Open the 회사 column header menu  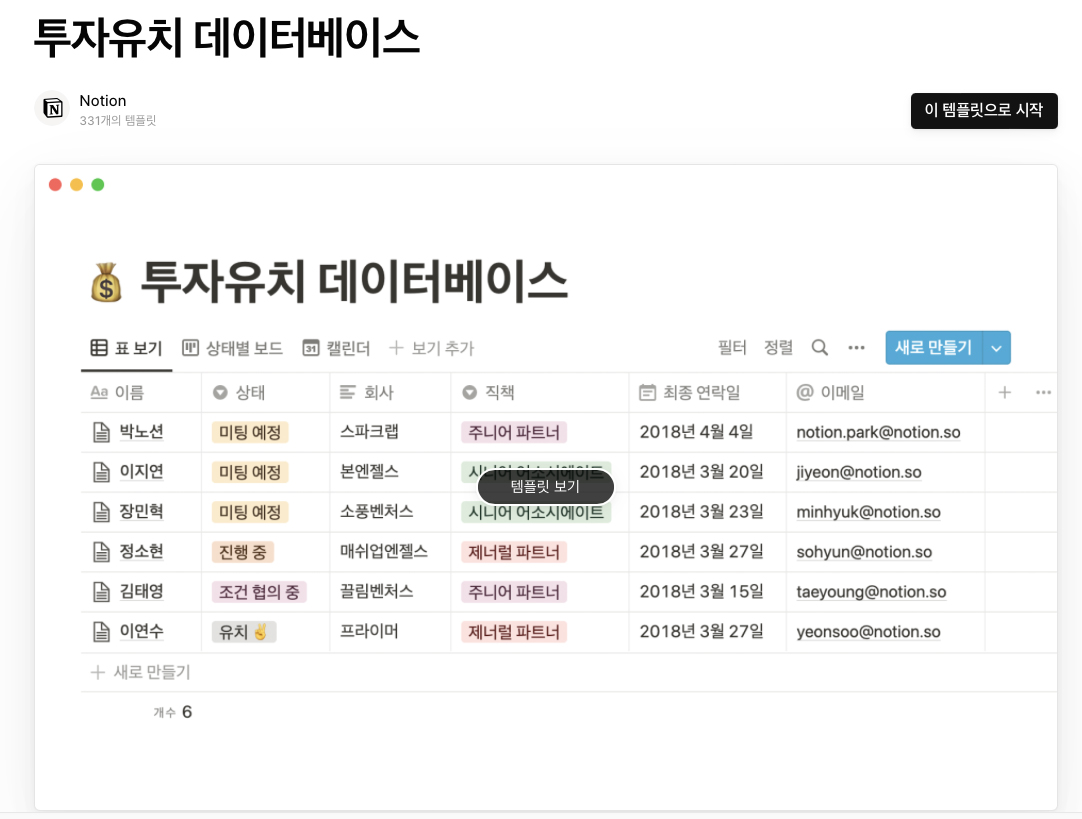(390, 393)
